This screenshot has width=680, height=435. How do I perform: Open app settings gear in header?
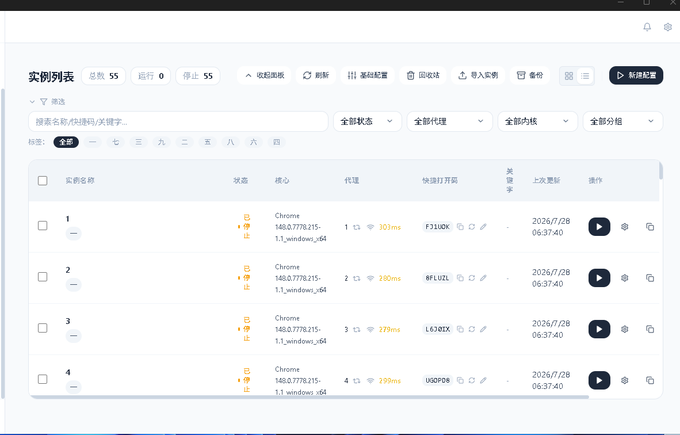coord(668,27)
